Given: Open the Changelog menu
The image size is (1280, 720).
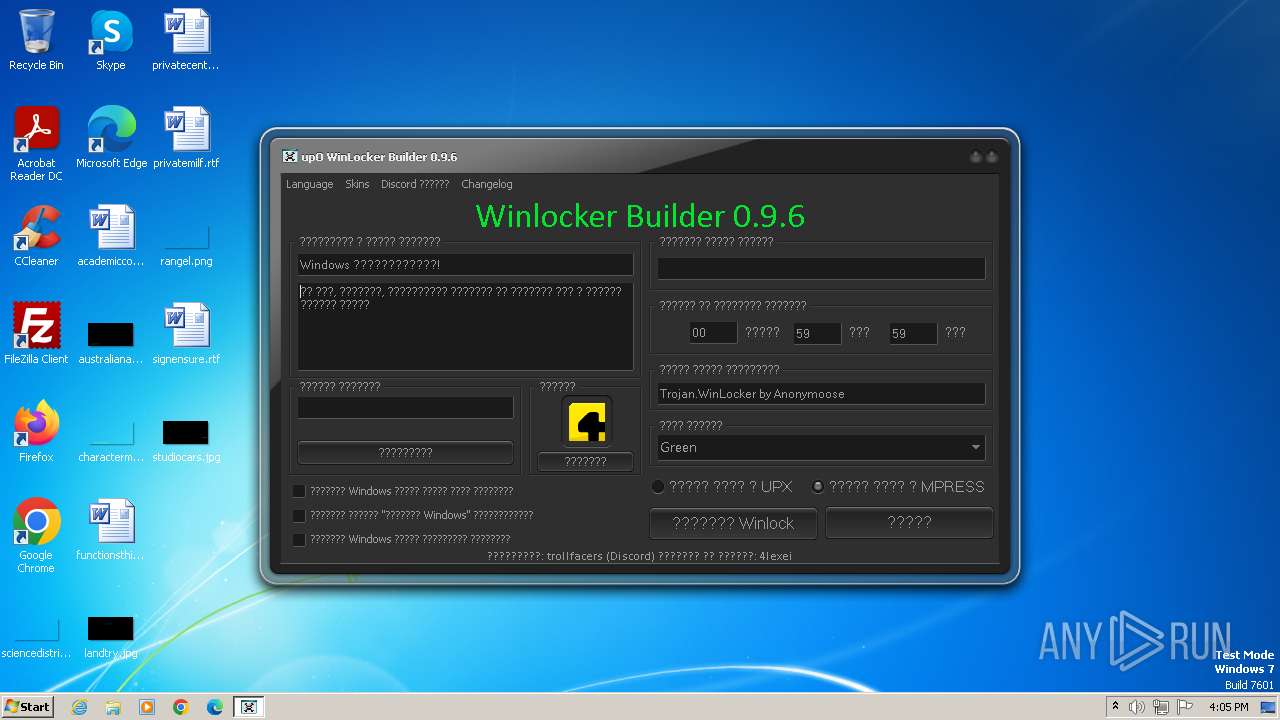Looking at the screenshot, I should point(487,184).
